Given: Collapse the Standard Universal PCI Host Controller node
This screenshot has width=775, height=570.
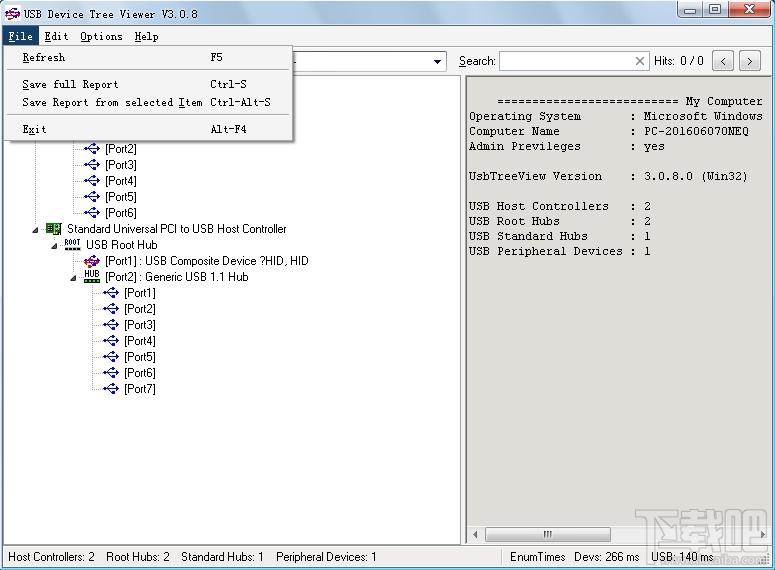Looking at the screenshot, I should point(36,230).
